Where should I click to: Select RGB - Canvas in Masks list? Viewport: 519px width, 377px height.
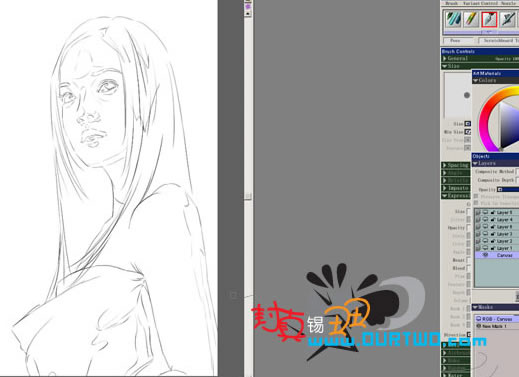(497, 319)
